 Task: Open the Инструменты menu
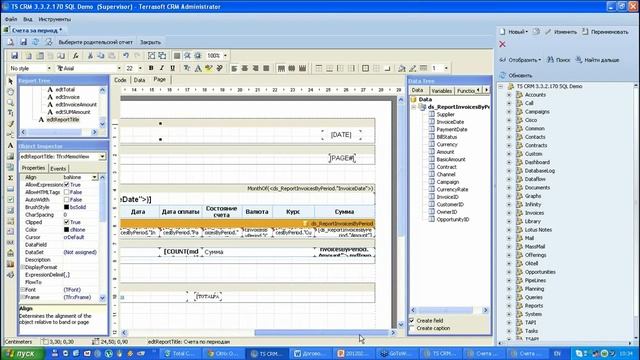coord(55,19)
